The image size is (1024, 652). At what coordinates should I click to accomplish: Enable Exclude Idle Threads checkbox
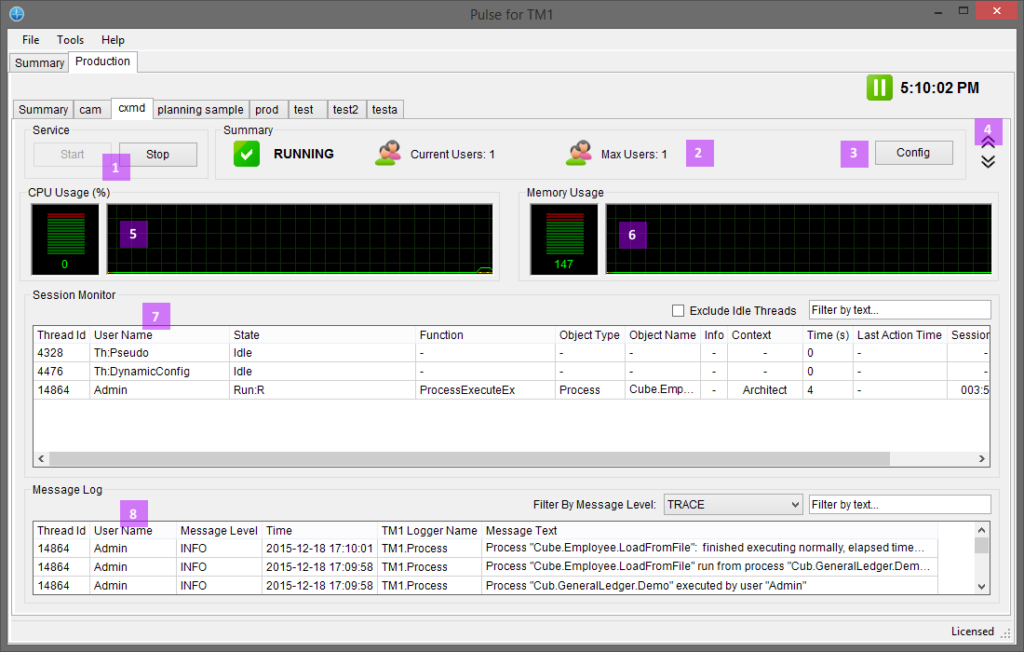(678, 311)
